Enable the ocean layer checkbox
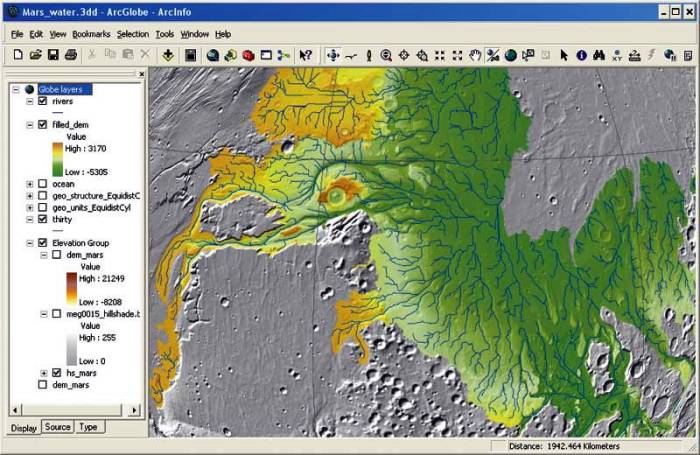Viewport: 700px width, 455px height. pos(42,184)
